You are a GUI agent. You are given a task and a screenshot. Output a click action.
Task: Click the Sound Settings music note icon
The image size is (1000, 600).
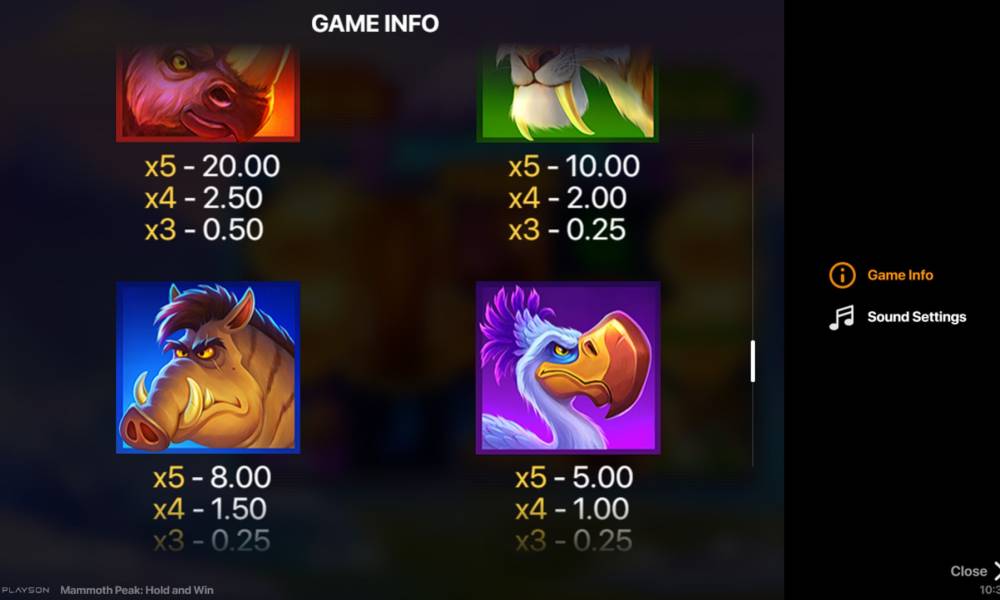(x=841, y=317)
